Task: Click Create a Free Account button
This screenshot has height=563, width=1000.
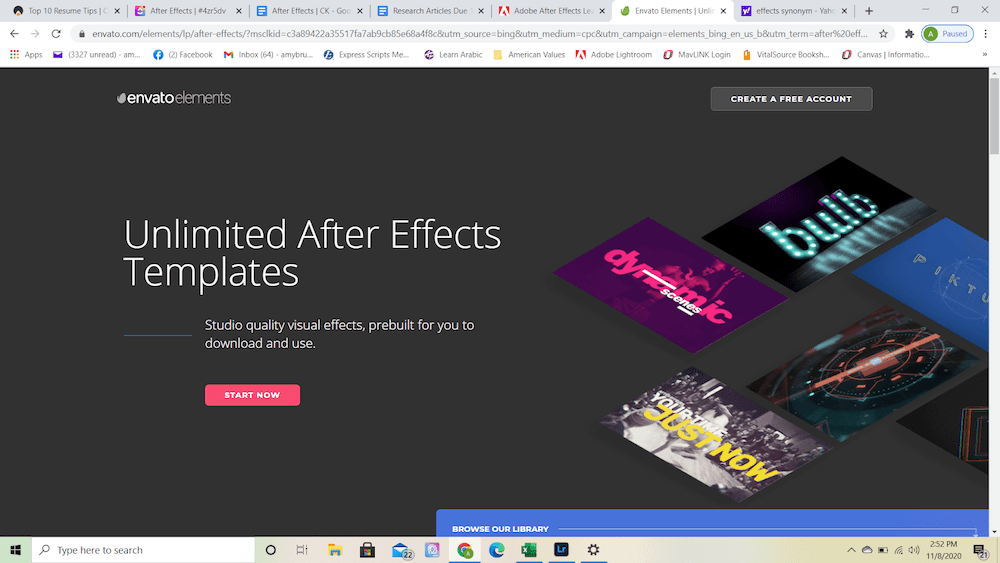Action: click(x=791, y=99)
